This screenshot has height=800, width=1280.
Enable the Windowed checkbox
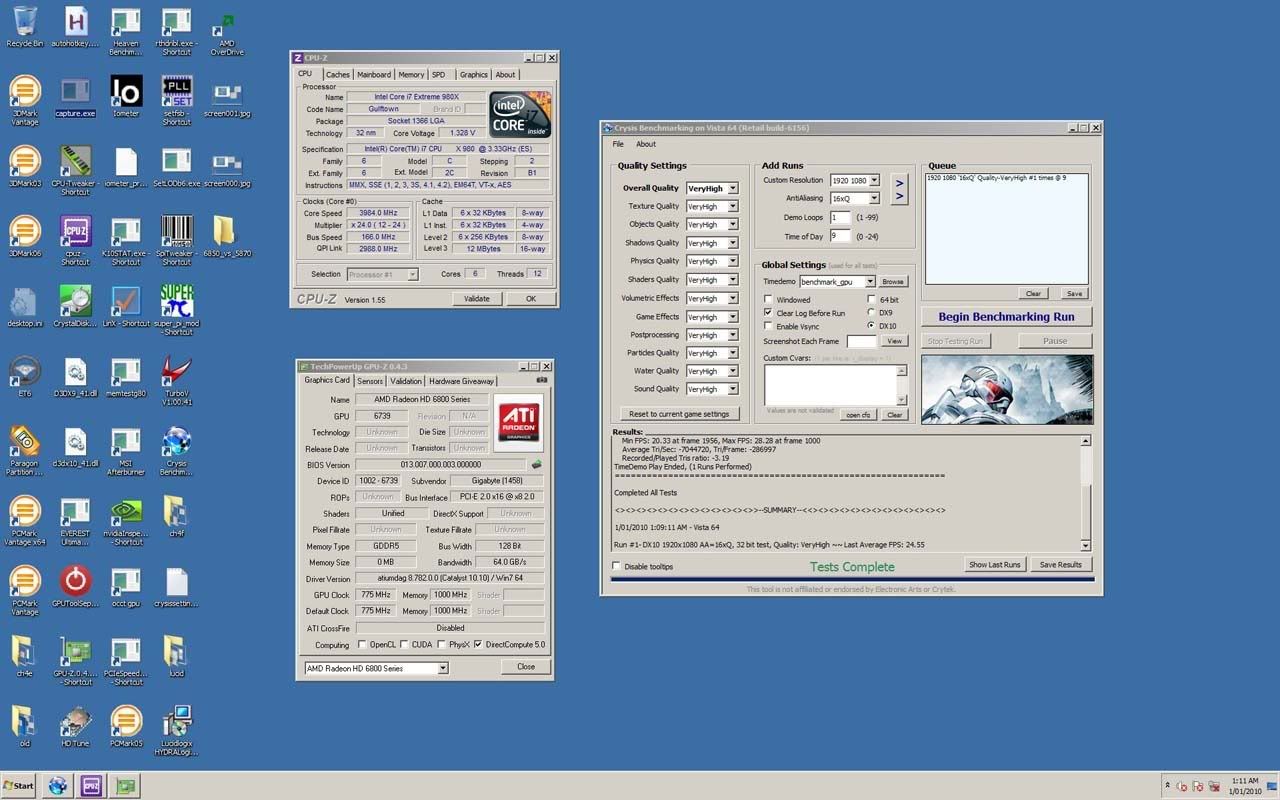[x=769, y=299]
